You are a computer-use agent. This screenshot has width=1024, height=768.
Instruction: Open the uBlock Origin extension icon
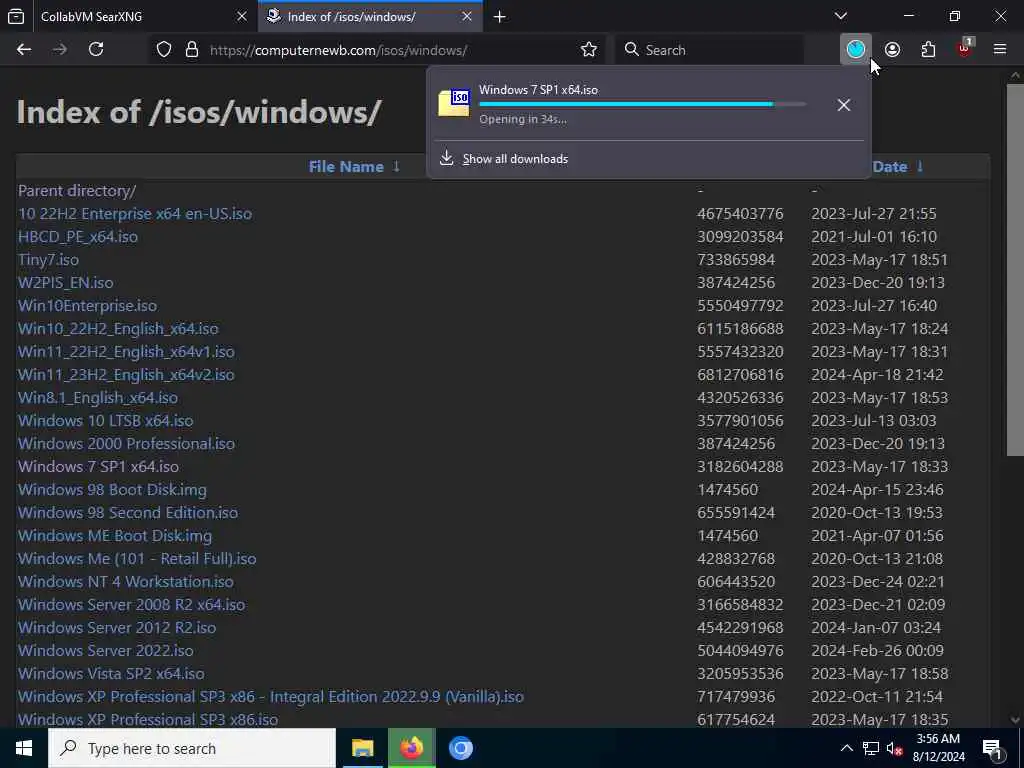[x=965, y=49]
